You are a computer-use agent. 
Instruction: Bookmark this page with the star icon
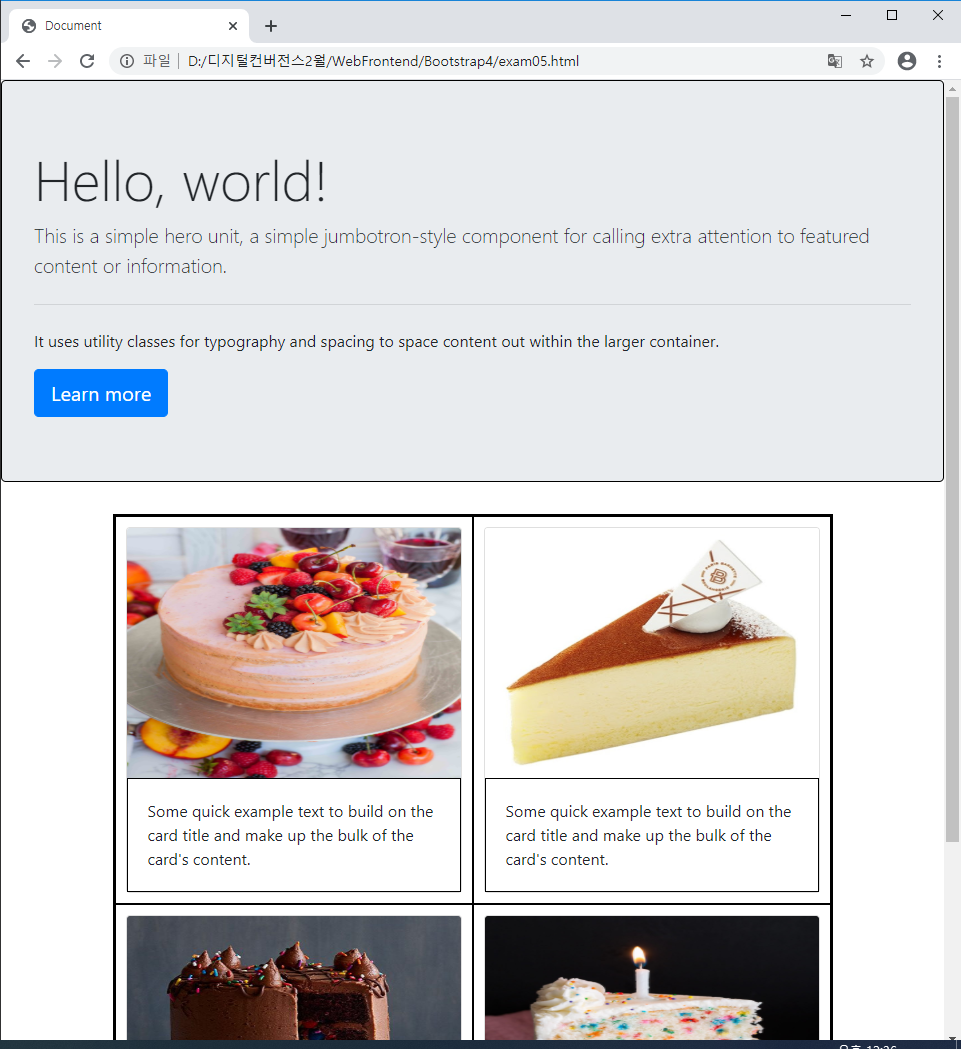(x=867, y=62)
